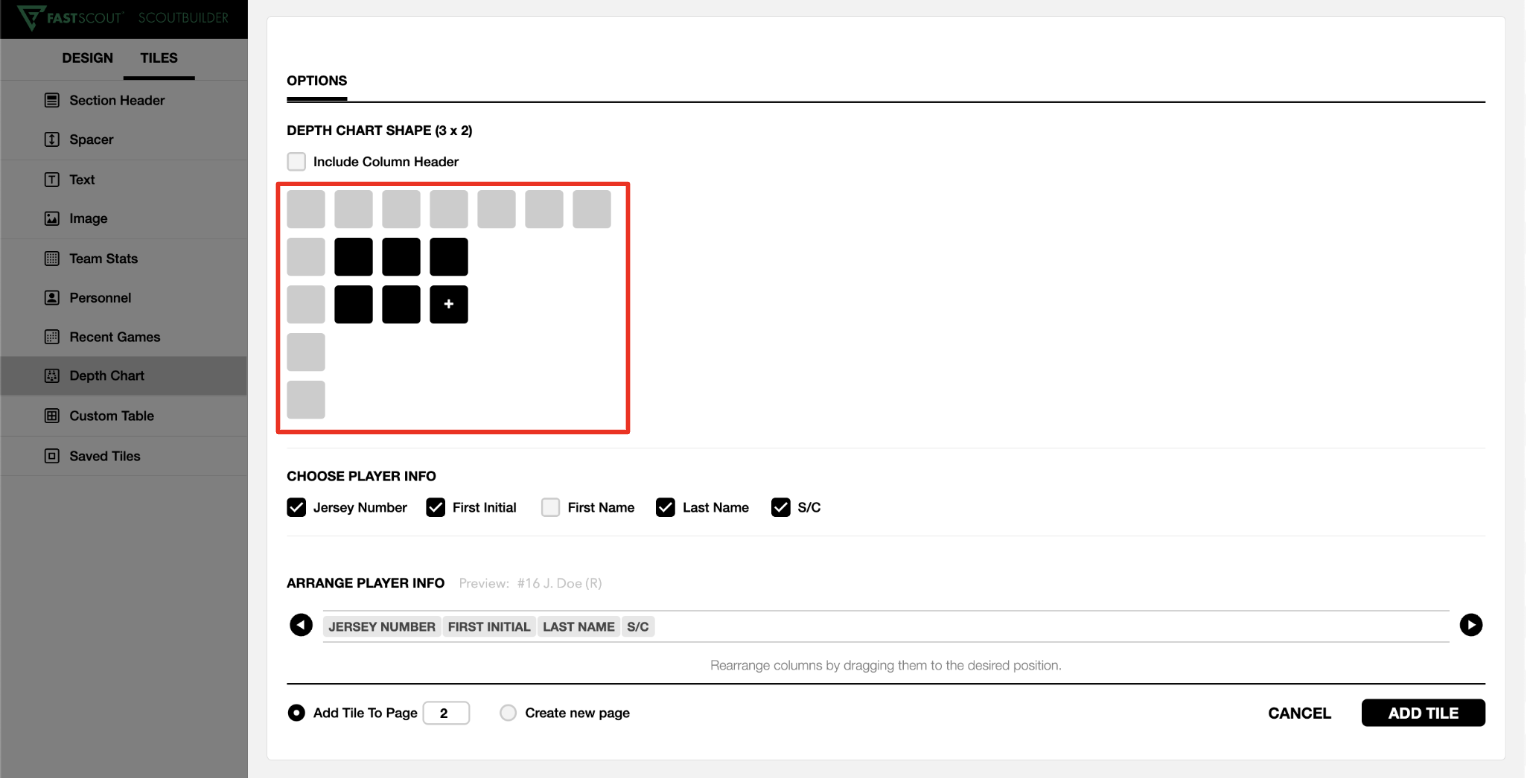Click the page number input field
This screenshot has height=778, width=1526.
click(x=446, y=713)
